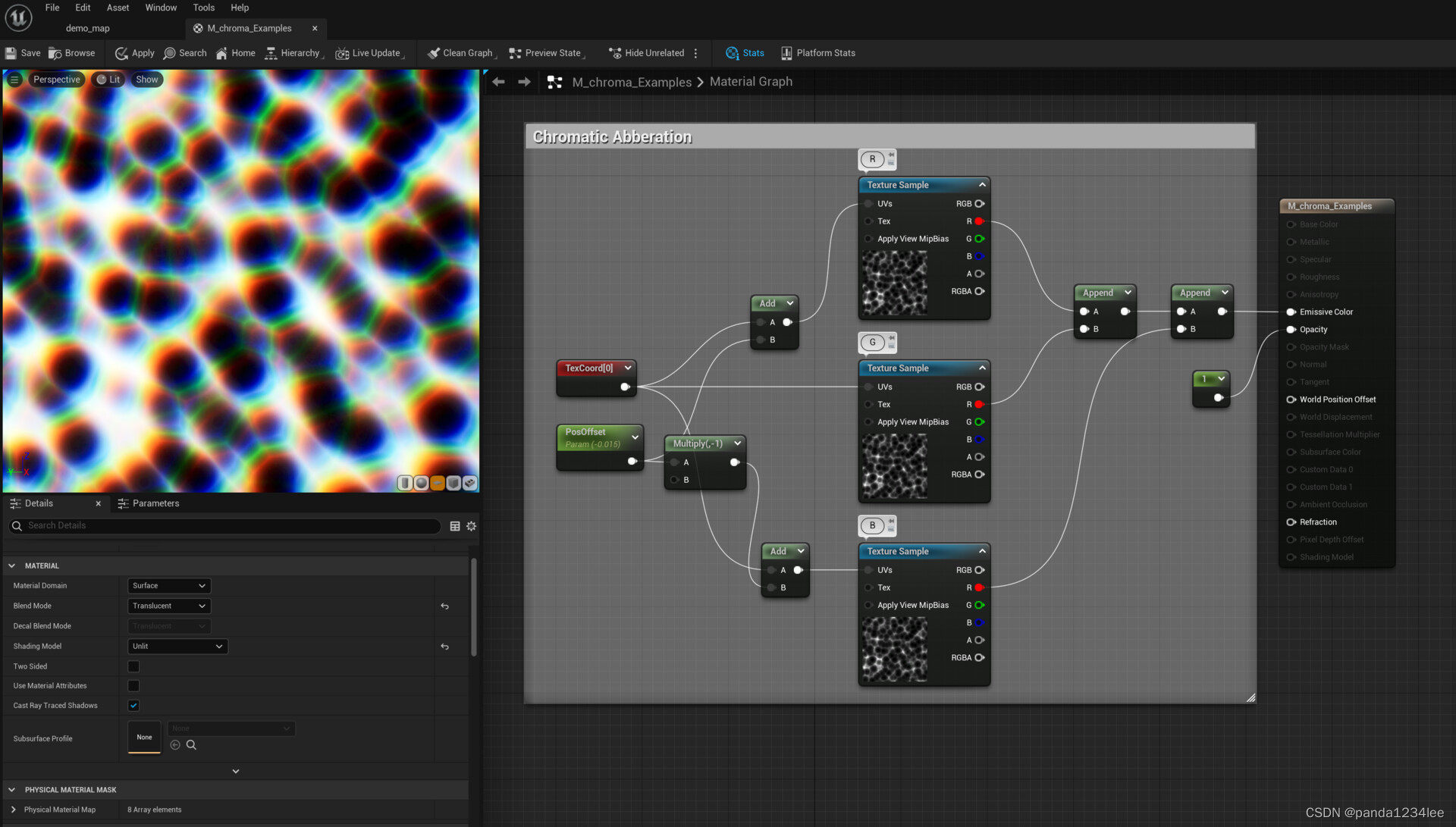
Task: Click the Subsurface Profile color swatch
Action: coord(144,737)
